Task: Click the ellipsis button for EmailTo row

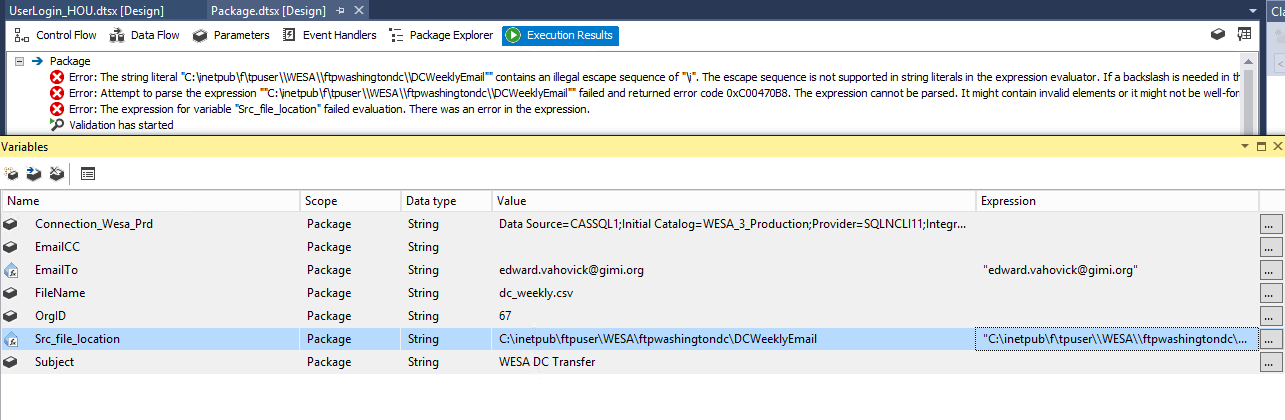Action: pos(1270,270)
